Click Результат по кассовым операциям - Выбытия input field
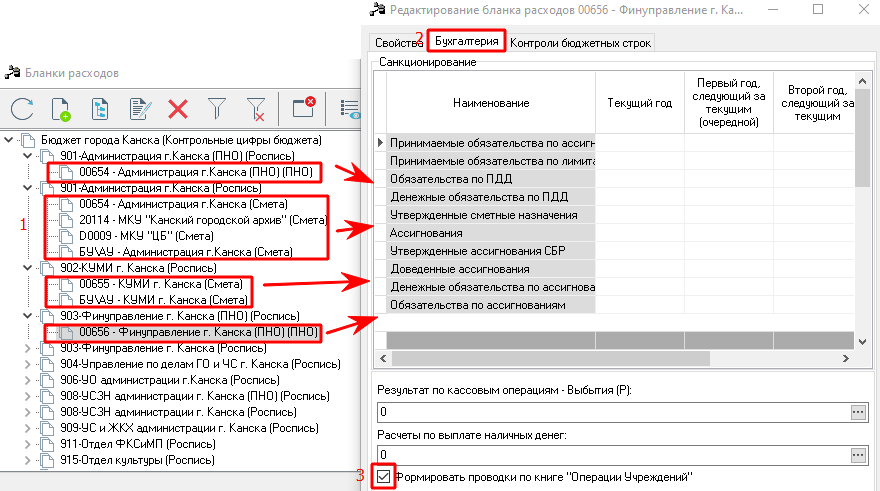Image resolution: width=880 pixels, height=491 pixels. (614, 412)
